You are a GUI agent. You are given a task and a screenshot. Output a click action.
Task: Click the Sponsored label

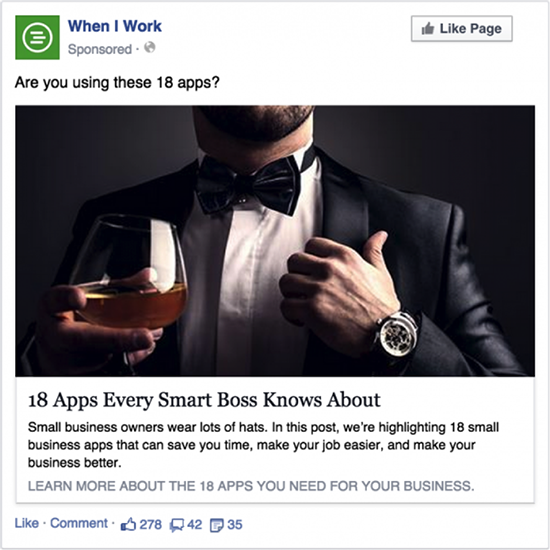click(x=100, y=49)
